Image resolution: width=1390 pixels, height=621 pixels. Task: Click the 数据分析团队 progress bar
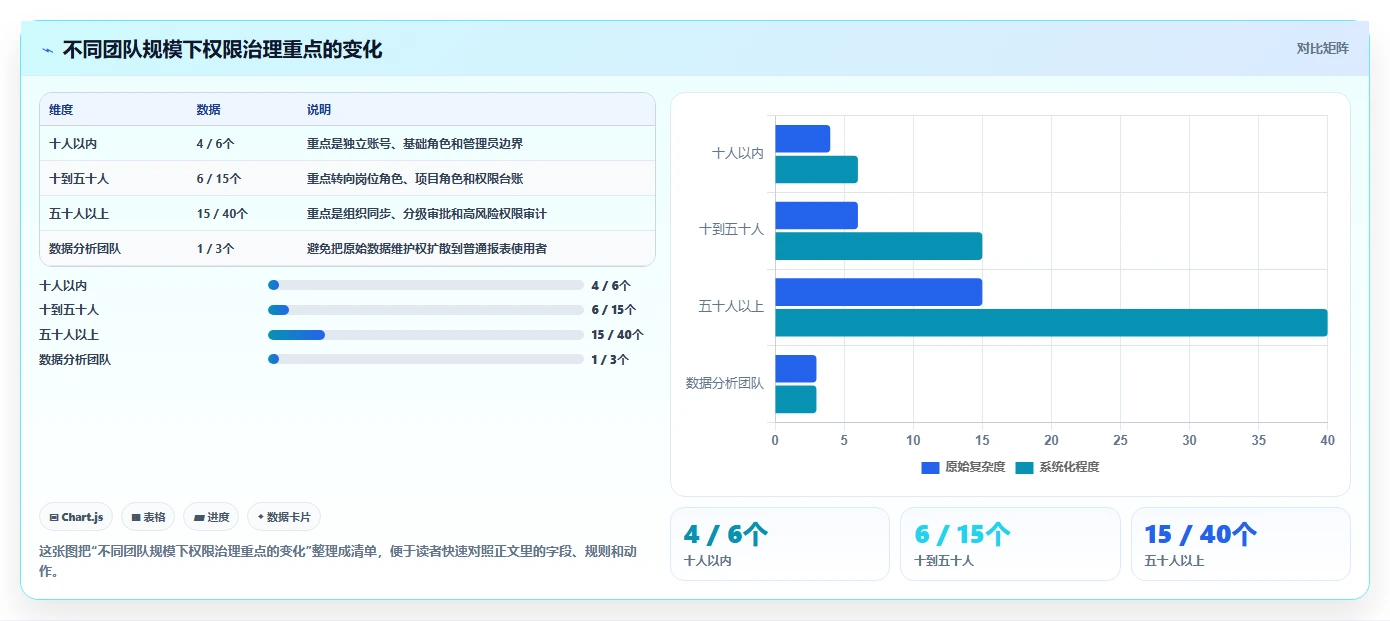click(x=426, y=359)
